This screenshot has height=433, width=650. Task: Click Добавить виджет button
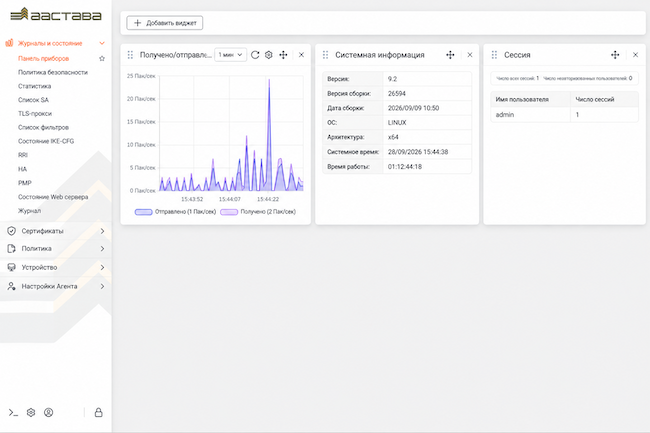tap(165, 23)
